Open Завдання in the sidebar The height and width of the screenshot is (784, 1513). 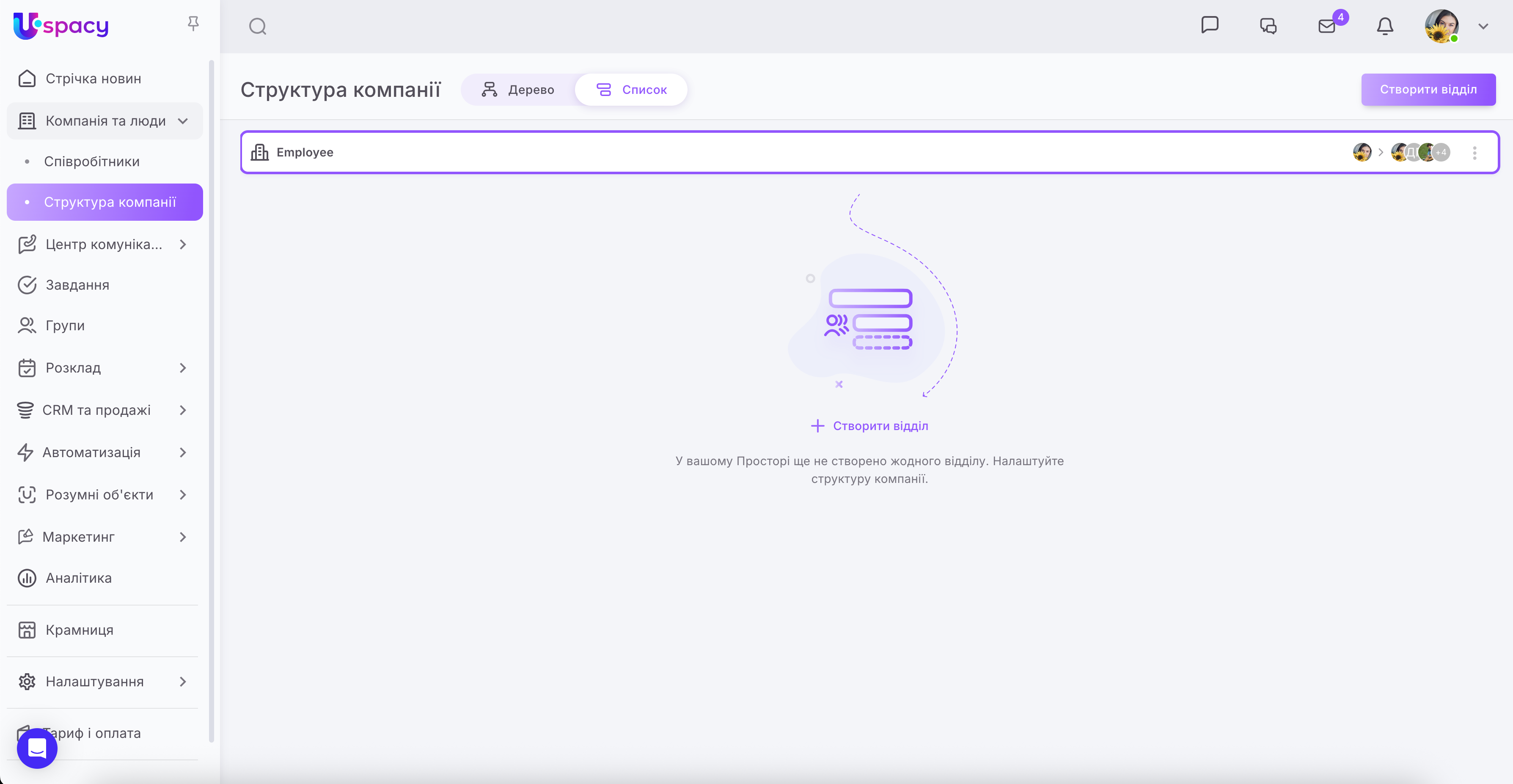click(77, 285)
